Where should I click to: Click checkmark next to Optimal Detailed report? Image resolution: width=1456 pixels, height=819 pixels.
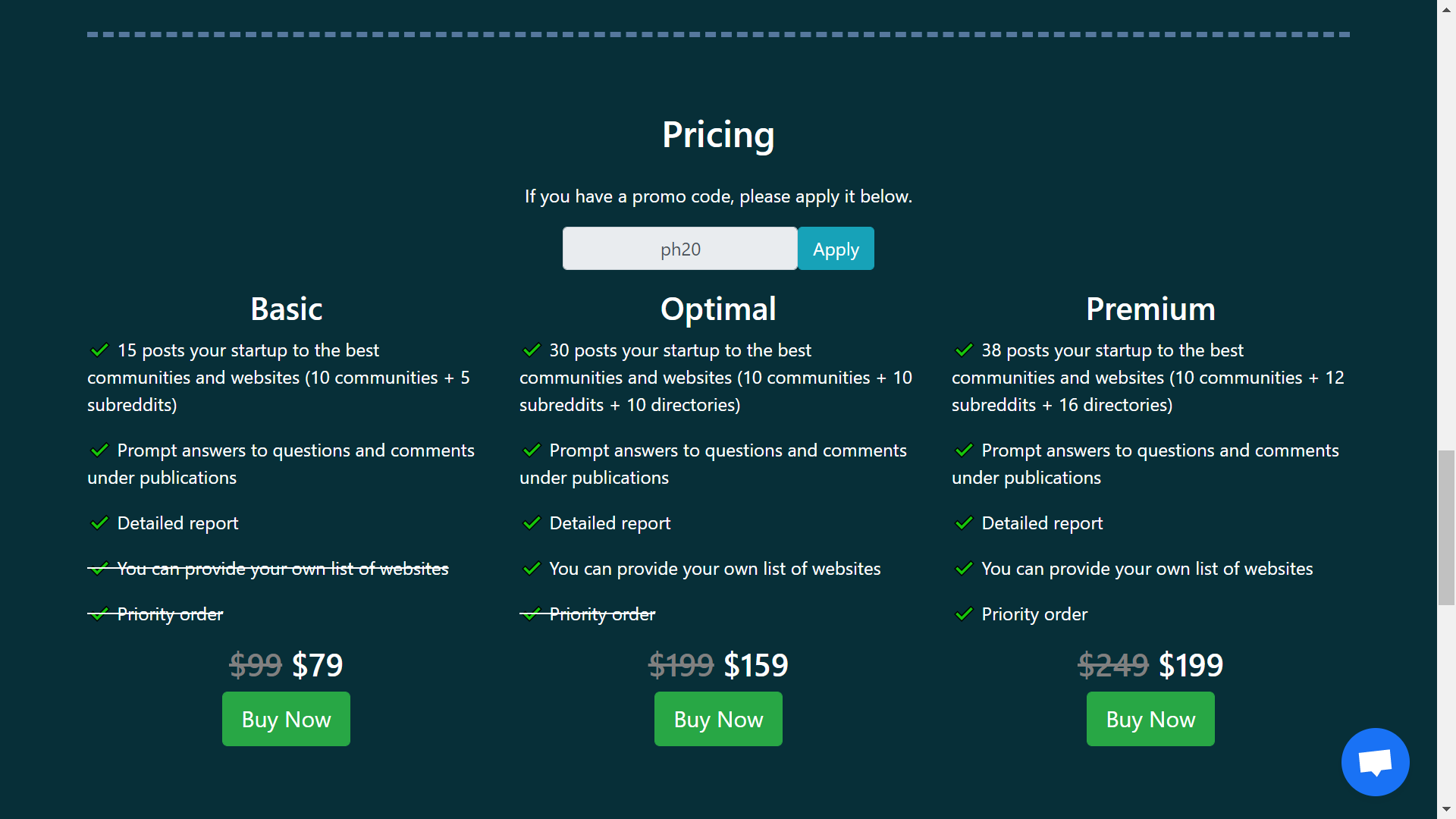click(532, 523)
